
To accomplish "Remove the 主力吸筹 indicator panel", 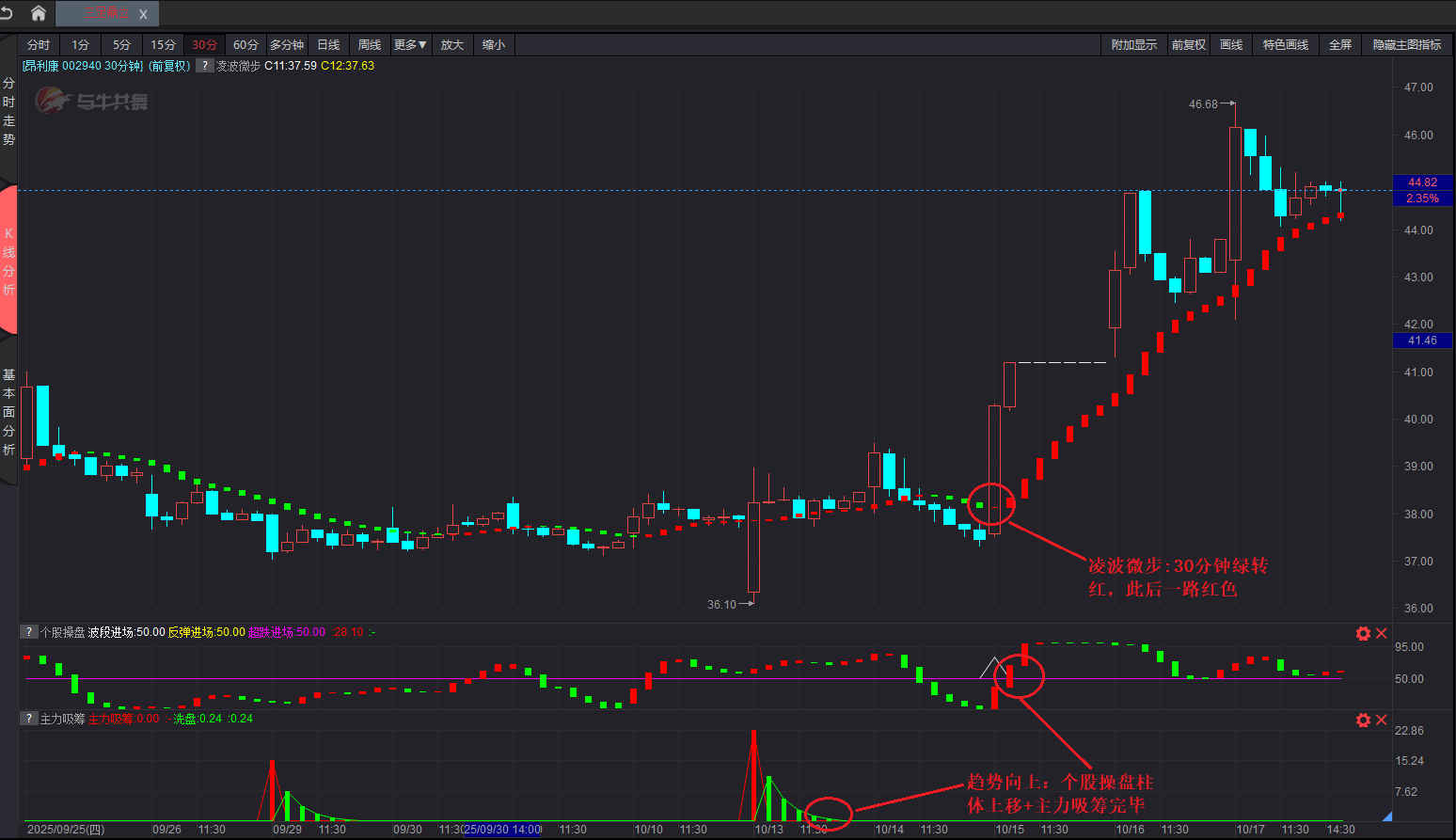I will click(1382, 720).
